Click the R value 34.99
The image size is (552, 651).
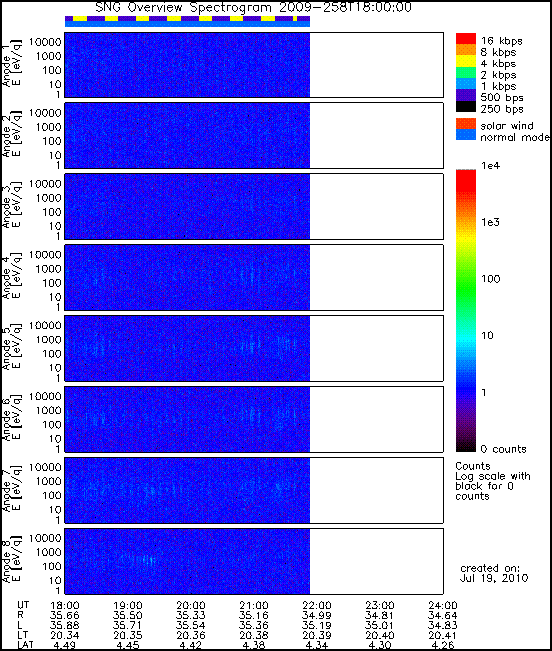click(x=317, y=616)
